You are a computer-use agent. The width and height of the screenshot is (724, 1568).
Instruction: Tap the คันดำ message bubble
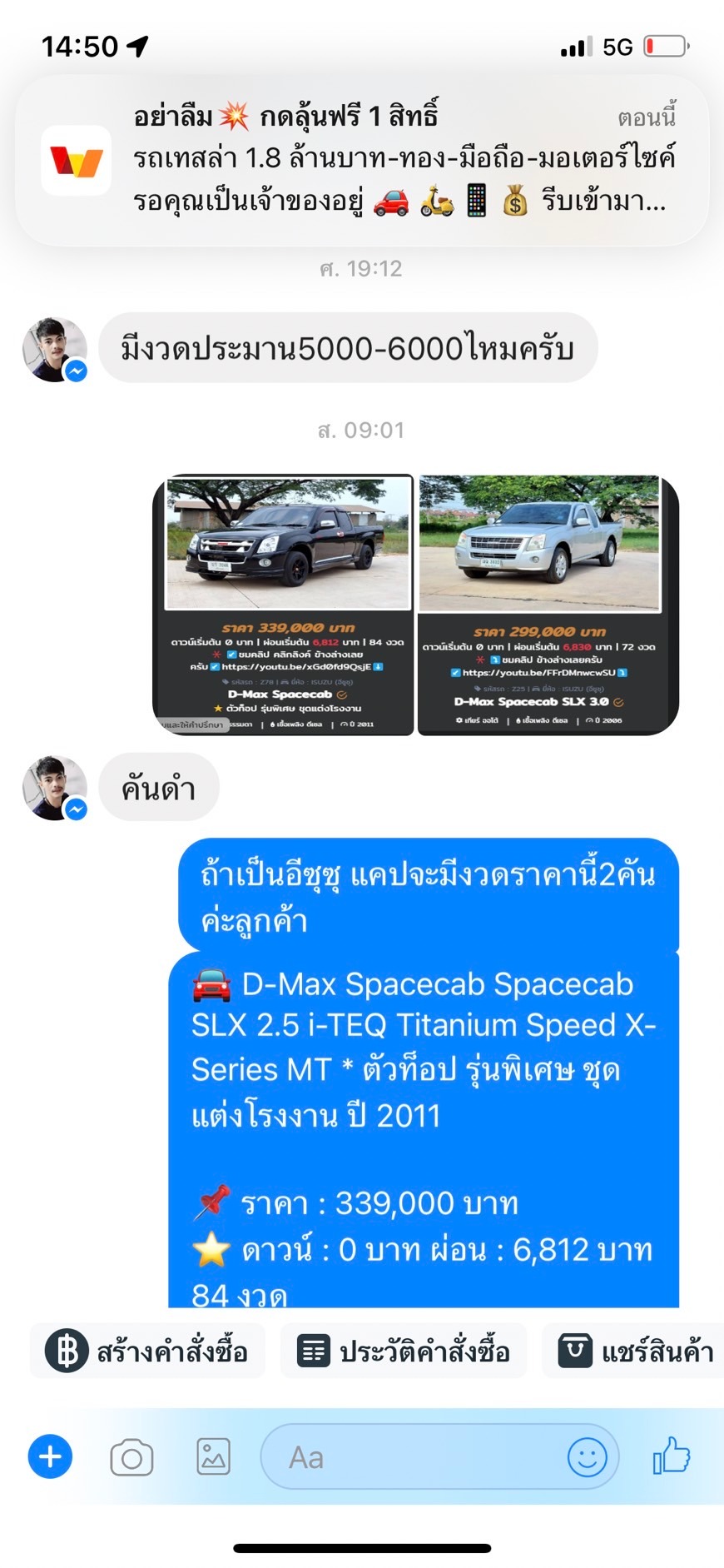(159, 787)
